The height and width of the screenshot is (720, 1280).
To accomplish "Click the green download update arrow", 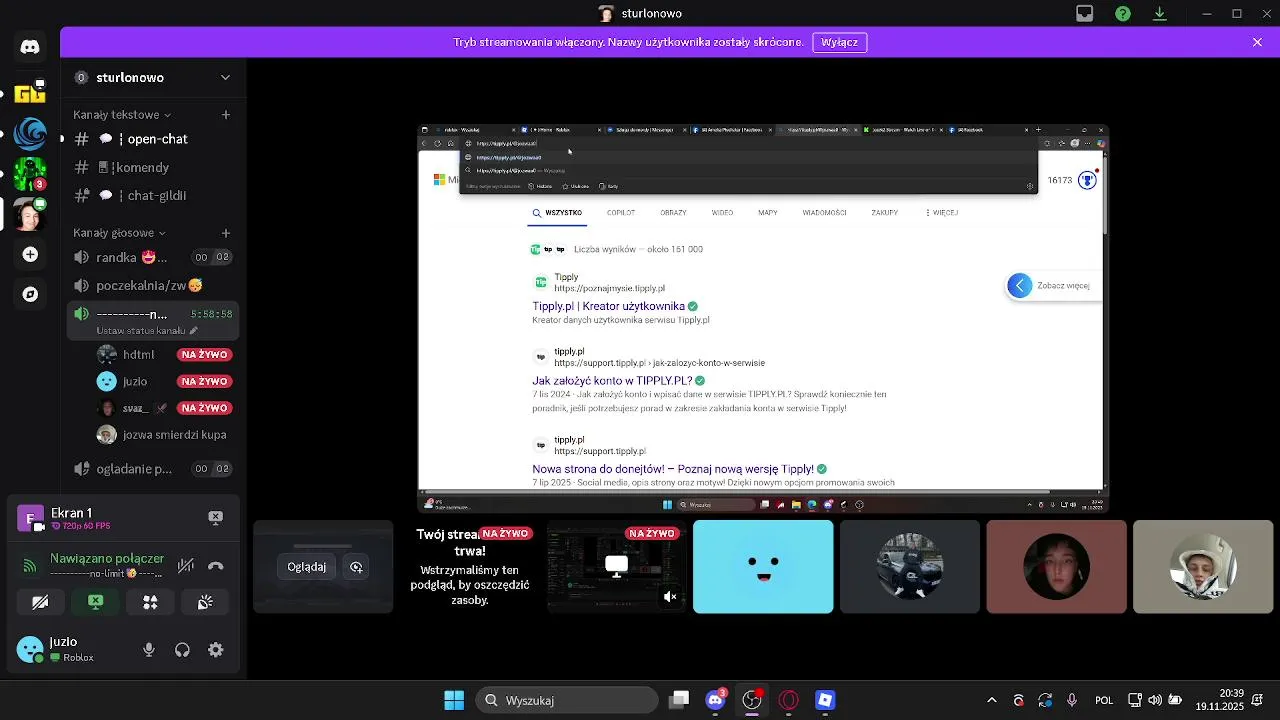I will pyautogui.click(x=1160, y=14).
